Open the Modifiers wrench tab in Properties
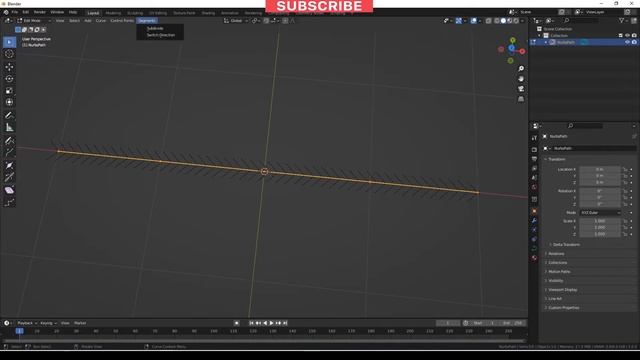Image resolution: width=640 pixels, height=360 pixels. tap(534, 221)
